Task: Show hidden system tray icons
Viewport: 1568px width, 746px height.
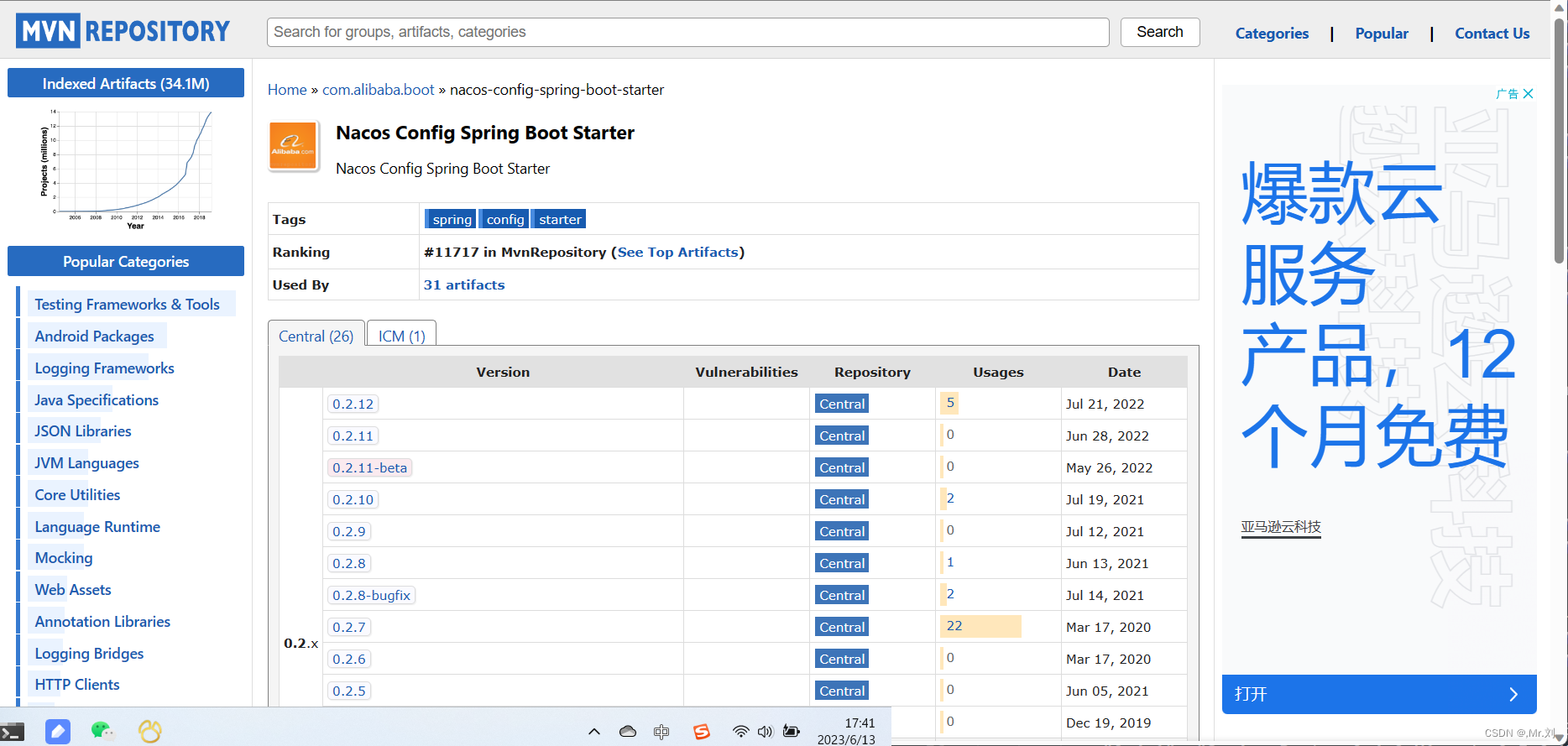Action: click(x=594, y=732)
